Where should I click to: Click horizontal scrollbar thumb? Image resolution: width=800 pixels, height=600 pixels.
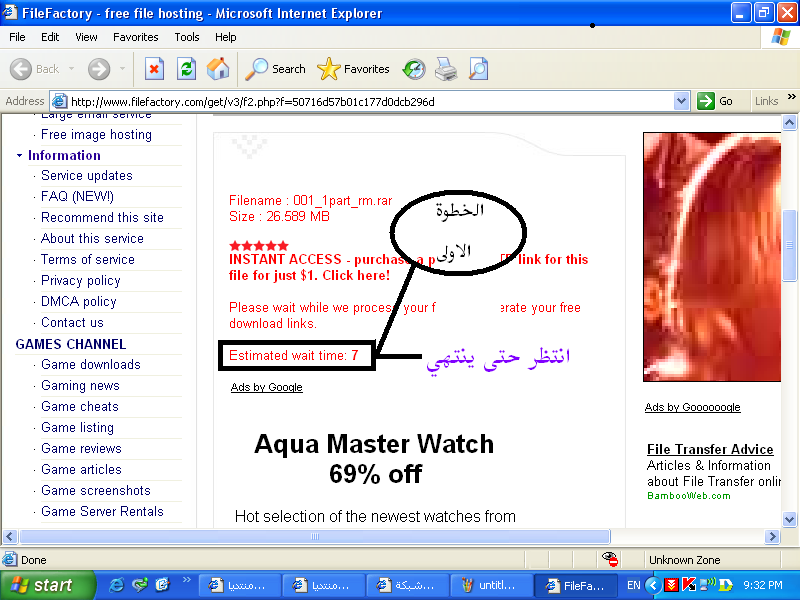(x=315, y=536)
